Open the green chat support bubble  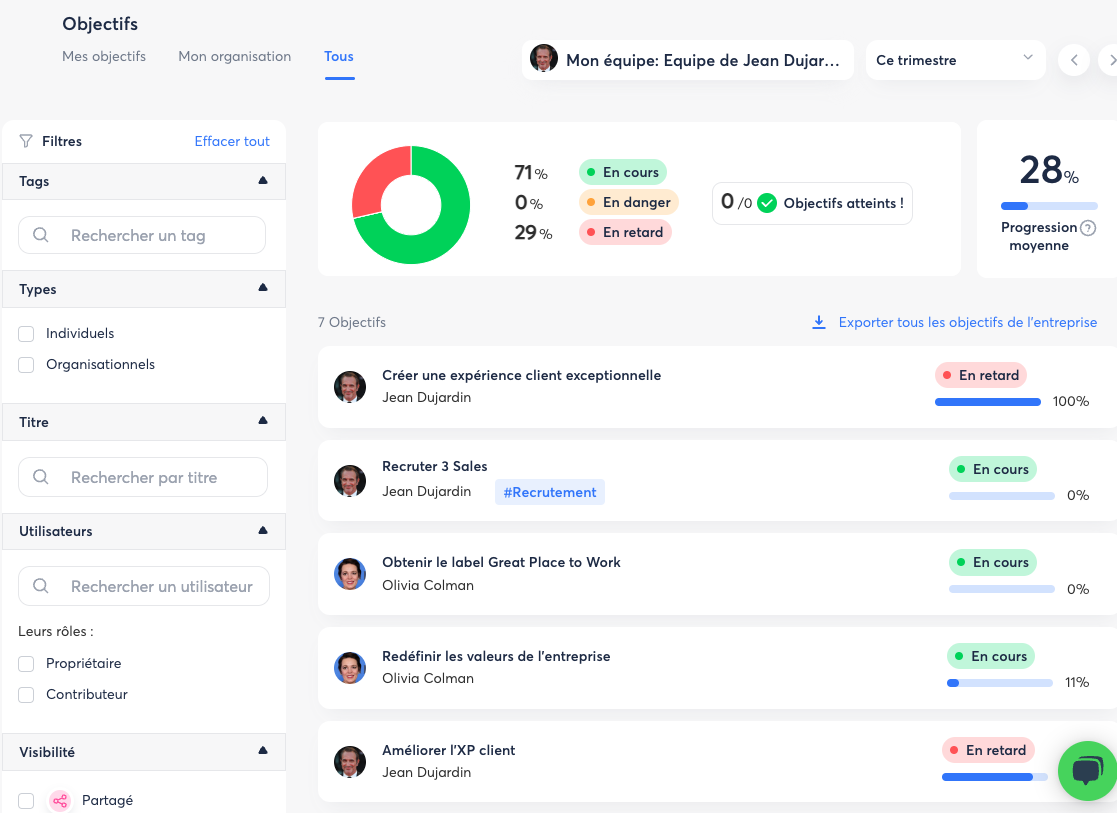(1087, 770)
